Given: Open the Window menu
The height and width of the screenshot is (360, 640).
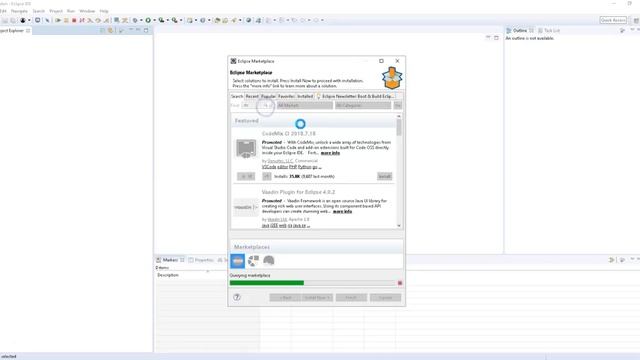Looking at the screenshot, I should point(87,11).
